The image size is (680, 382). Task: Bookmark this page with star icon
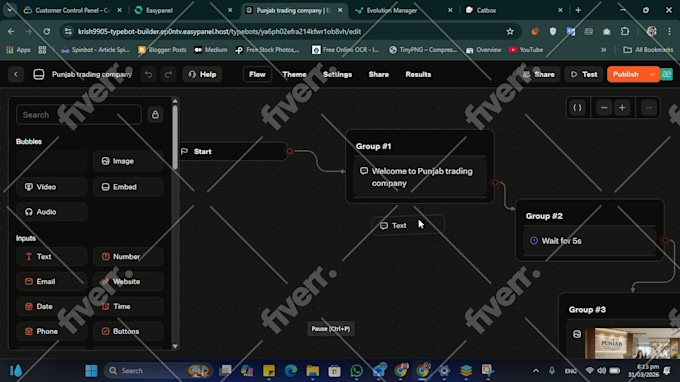(510, 31)
